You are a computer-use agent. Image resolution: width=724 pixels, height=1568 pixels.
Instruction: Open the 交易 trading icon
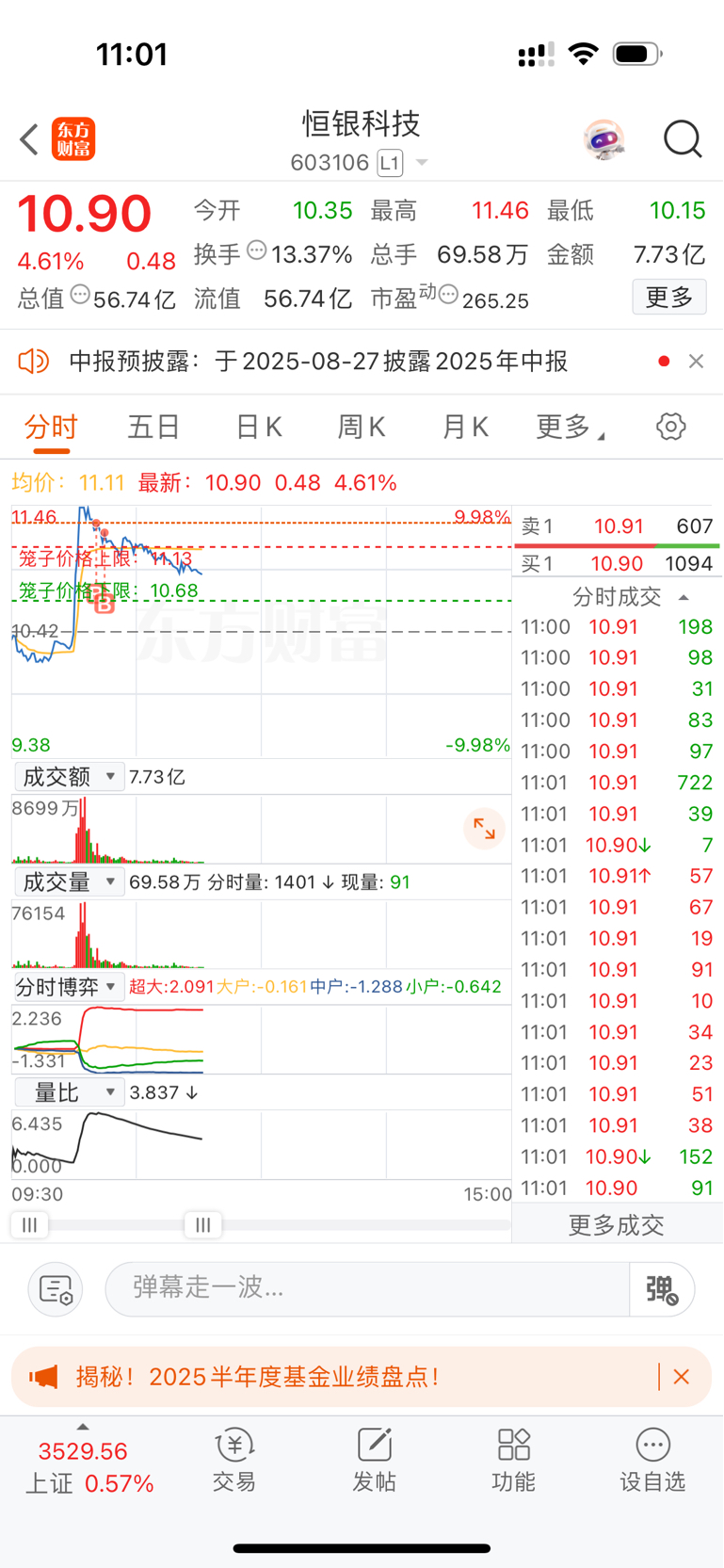point(234,1461)
